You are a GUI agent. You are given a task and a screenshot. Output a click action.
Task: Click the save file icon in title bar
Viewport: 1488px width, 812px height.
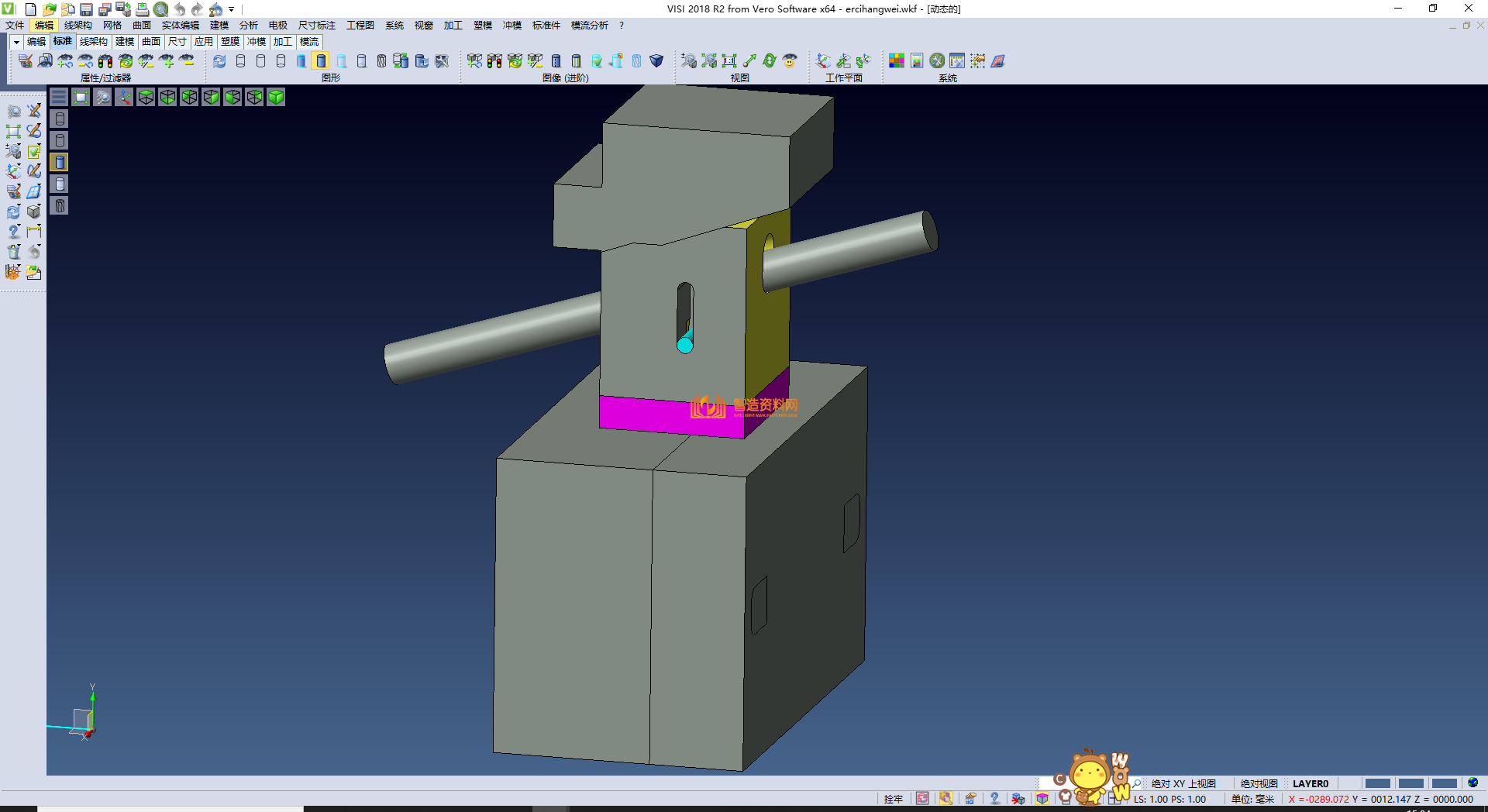click(x=86, y=9)
